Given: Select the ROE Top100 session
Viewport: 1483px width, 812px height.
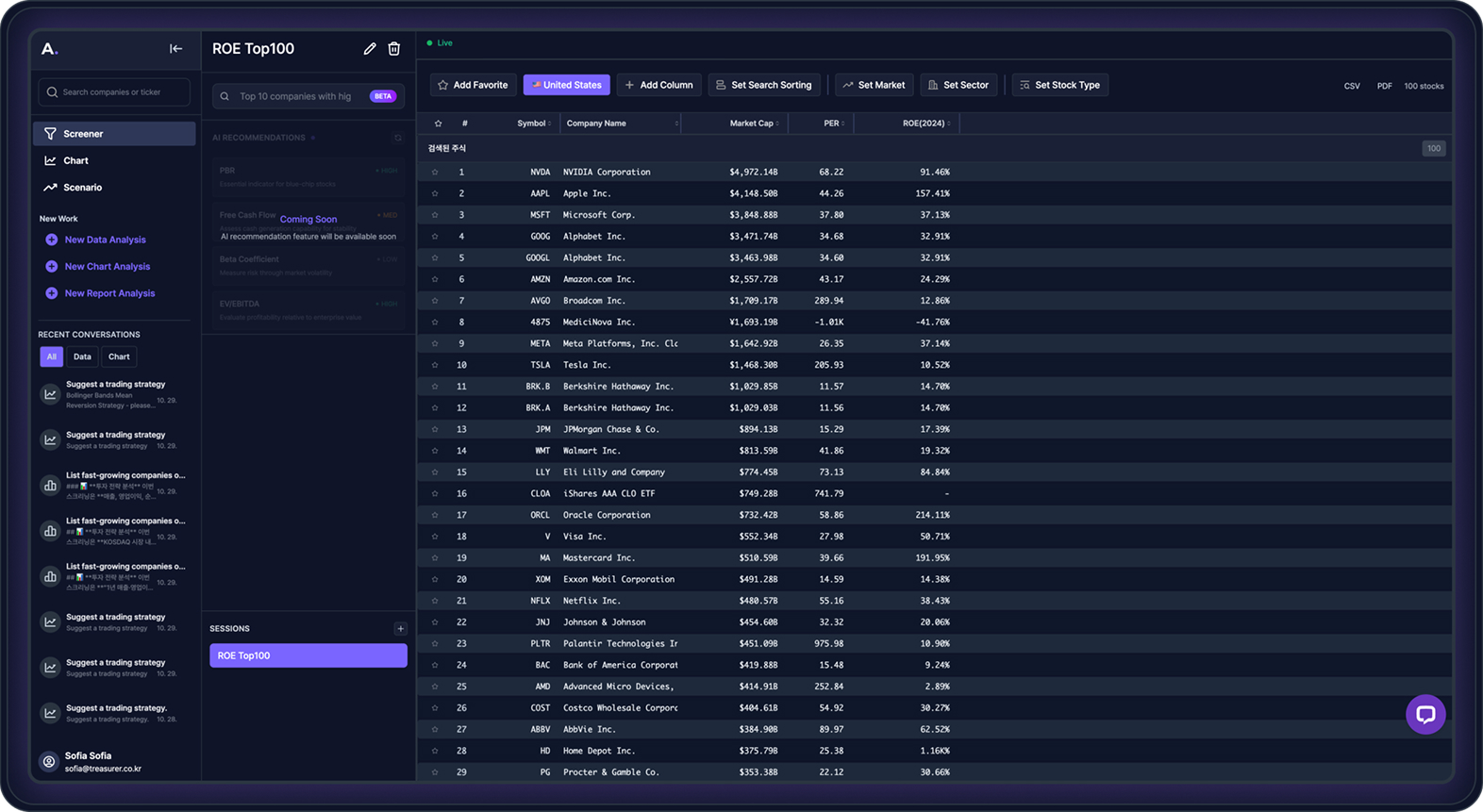Looking at the screenshot, I should [308, 655].
